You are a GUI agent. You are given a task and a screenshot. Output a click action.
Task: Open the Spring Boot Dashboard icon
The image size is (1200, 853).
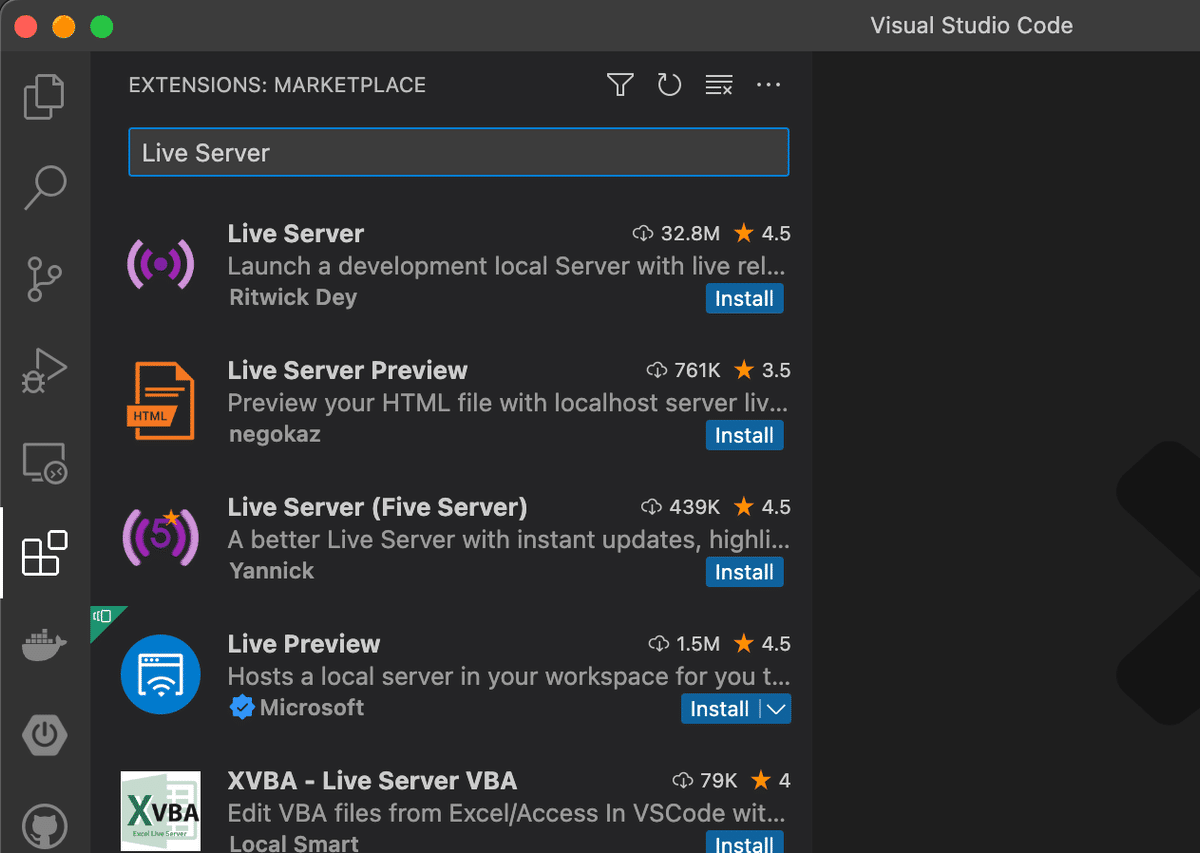pos(44,737)
